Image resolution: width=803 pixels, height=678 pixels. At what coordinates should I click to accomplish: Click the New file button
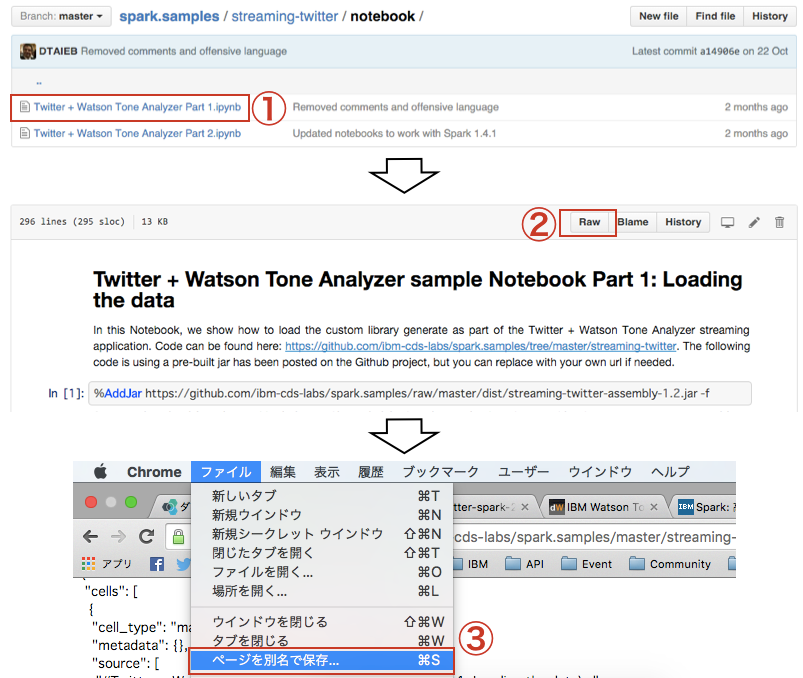[x=659, y=16]
